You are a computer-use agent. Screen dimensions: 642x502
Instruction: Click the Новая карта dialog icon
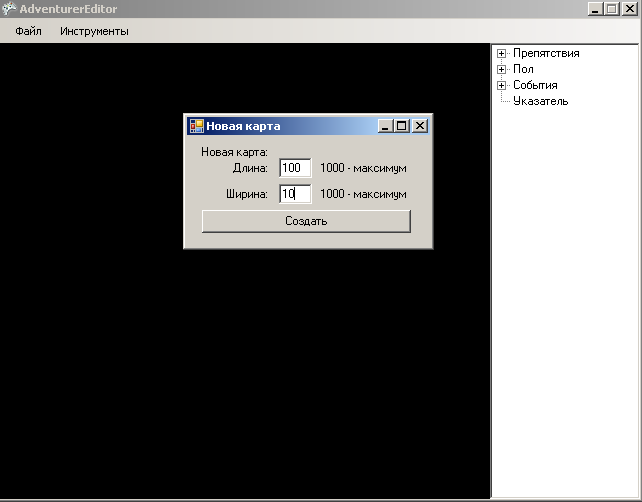coord(197,126)
